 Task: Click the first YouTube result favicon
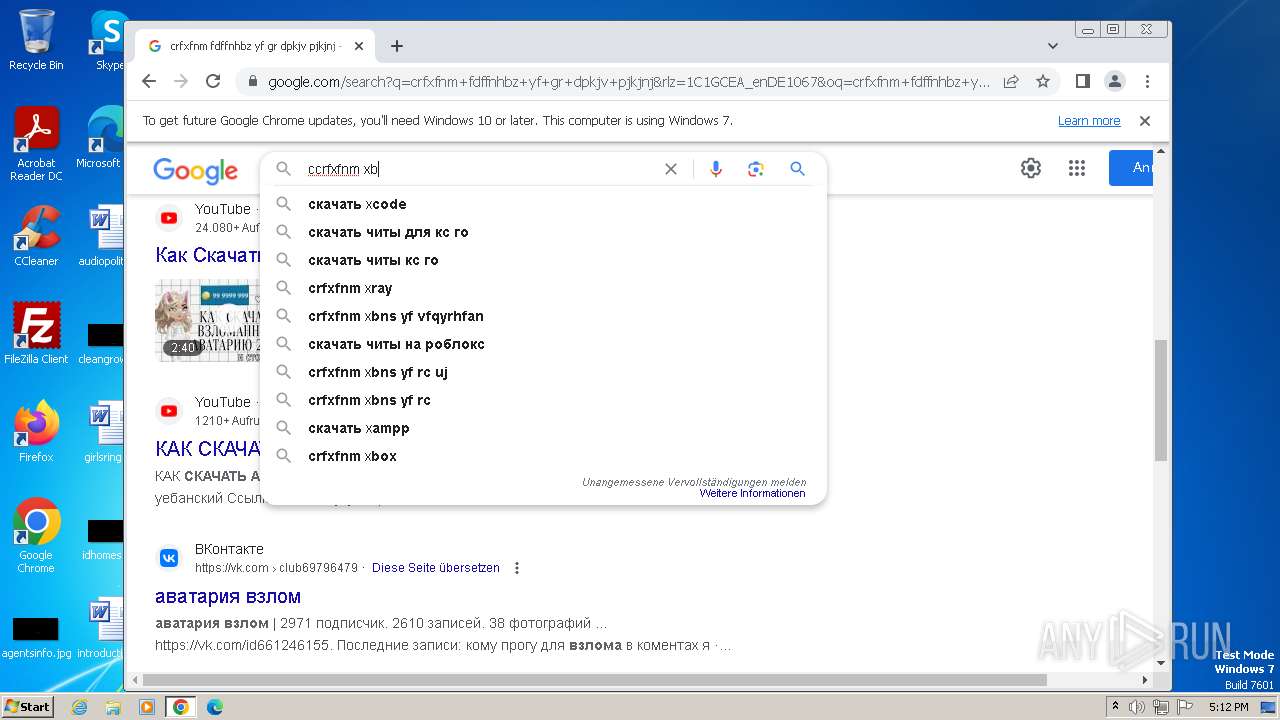coord(169,217)
